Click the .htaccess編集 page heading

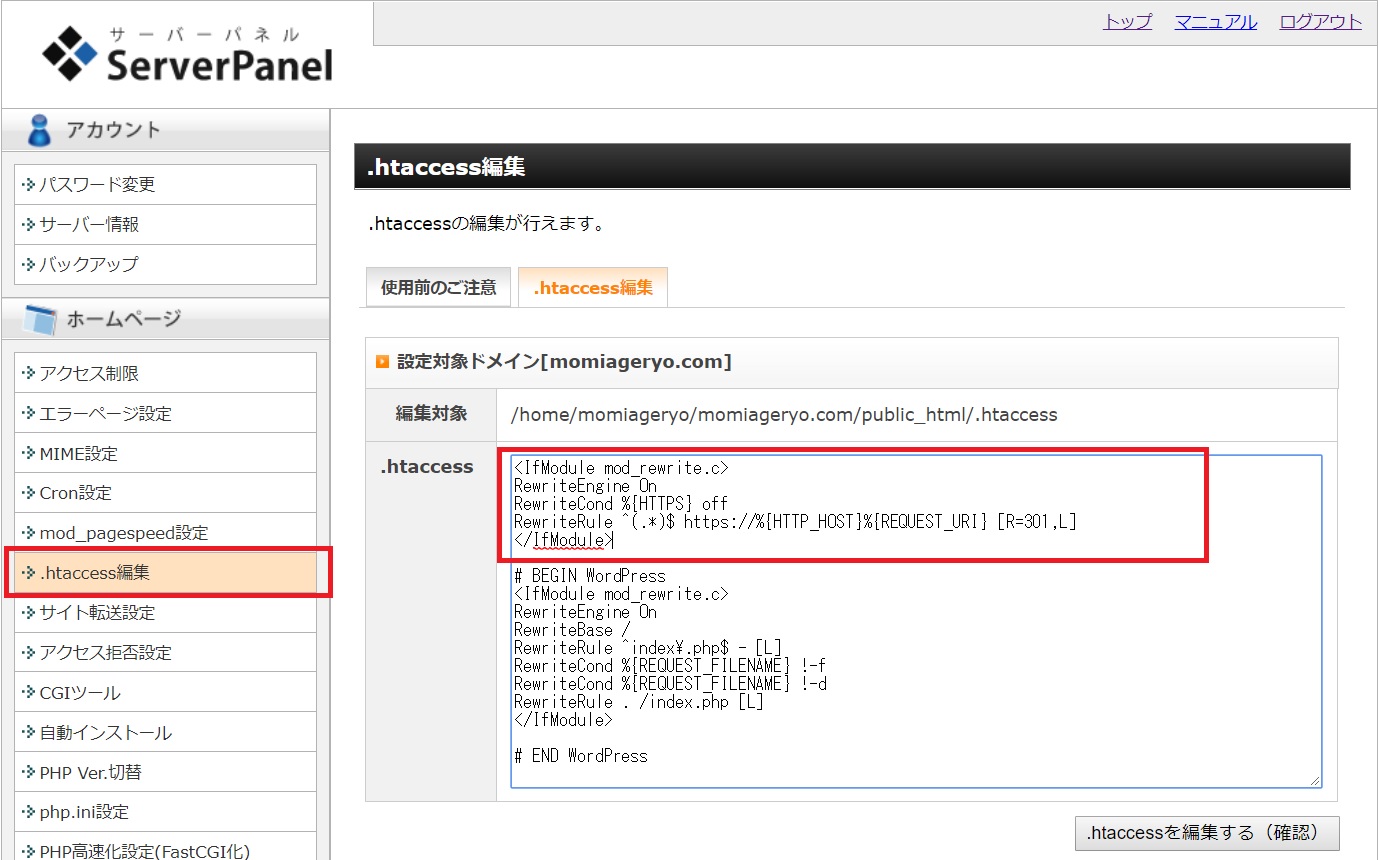click(446, 167)
